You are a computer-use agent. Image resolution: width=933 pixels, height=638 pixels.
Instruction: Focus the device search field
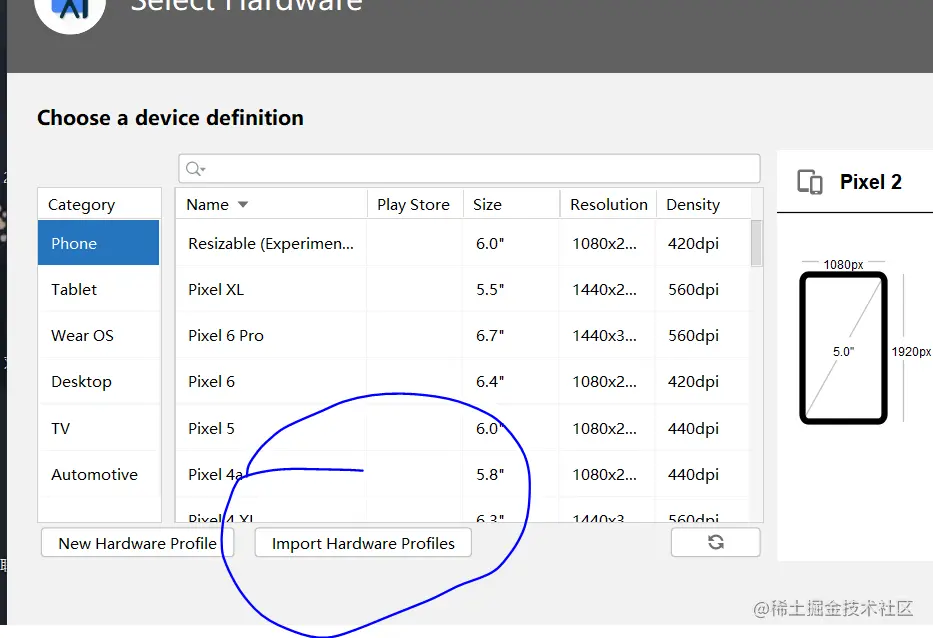click(x=469, y=168)
